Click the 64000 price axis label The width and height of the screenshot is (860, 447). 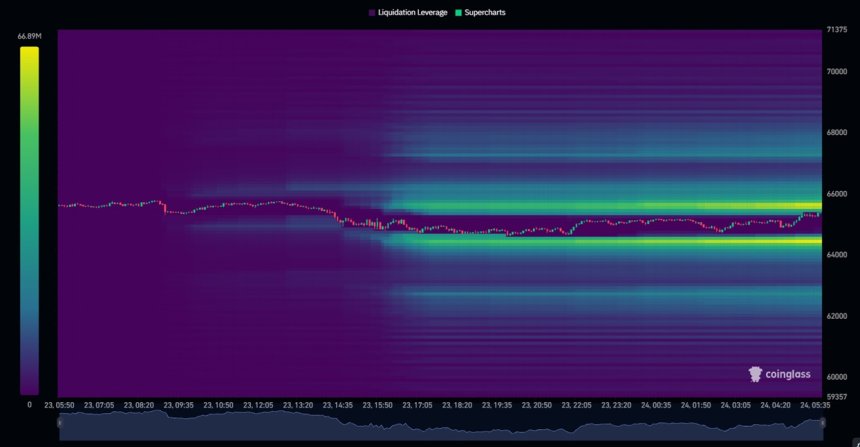click(836, 254)
